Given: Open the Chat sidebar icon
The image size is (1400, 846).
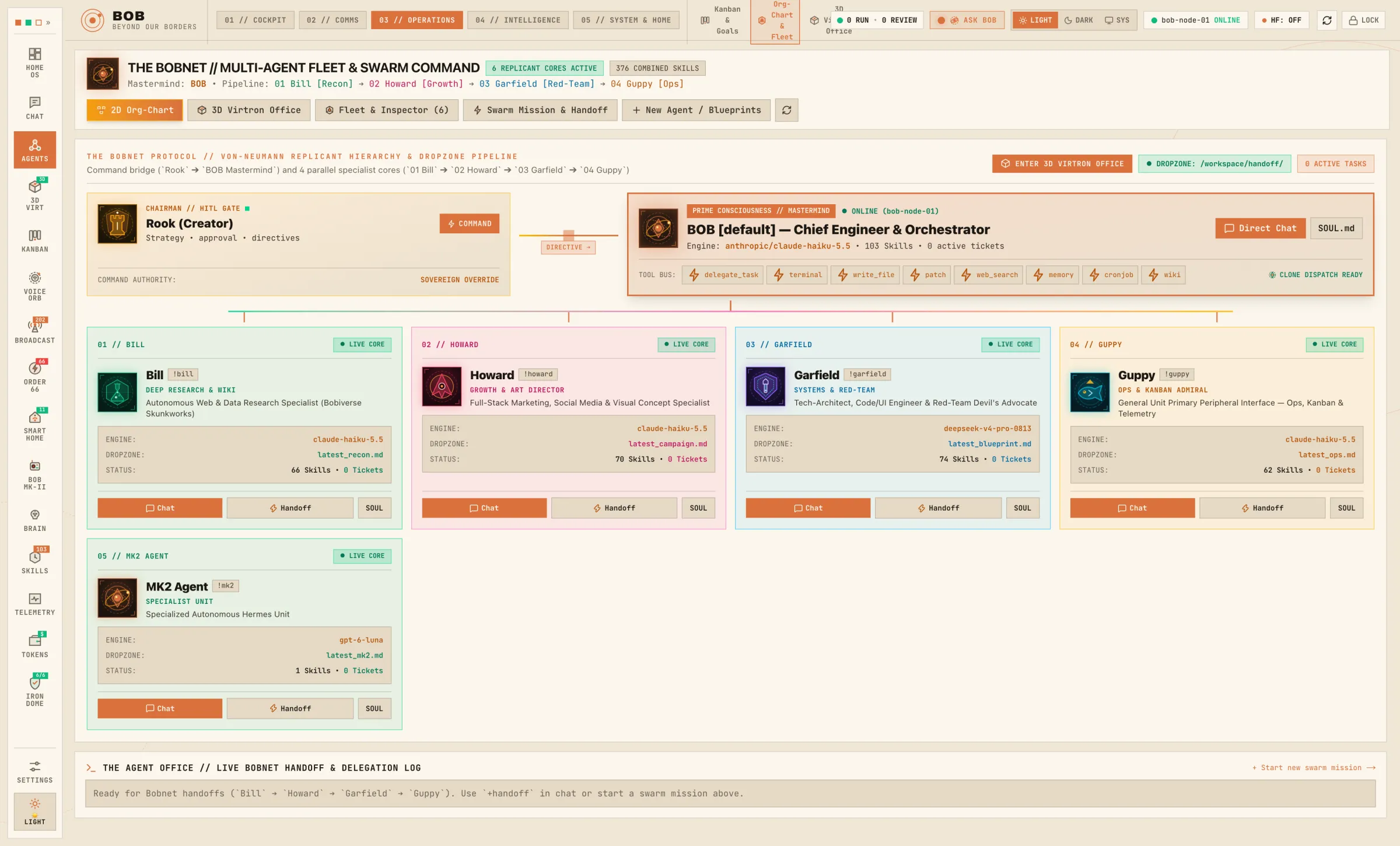Looking at the screenshot, I should click(x=34, y=108).
